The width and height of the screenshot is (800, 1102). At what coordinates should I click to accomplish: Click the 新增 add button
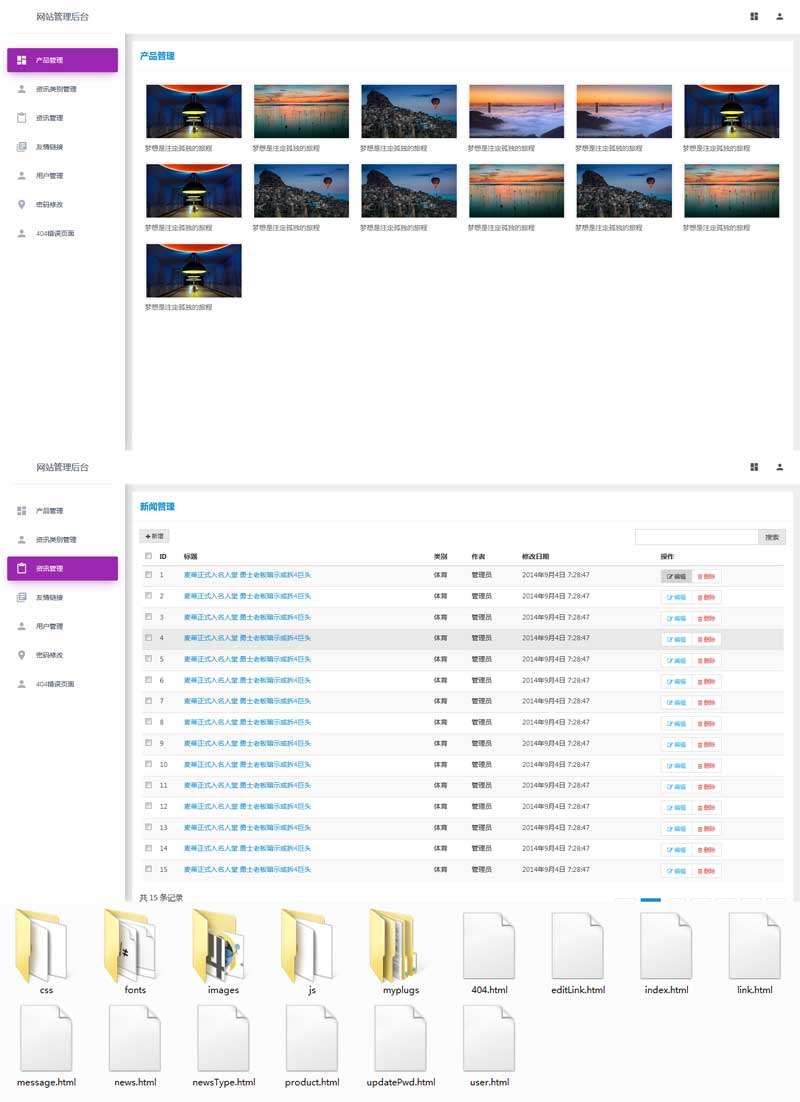[155, 537]
